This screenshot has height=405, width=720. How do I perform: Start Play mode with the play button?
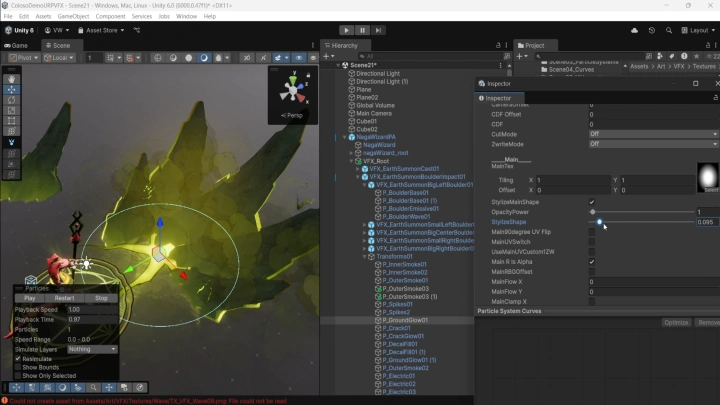(346, 30)
